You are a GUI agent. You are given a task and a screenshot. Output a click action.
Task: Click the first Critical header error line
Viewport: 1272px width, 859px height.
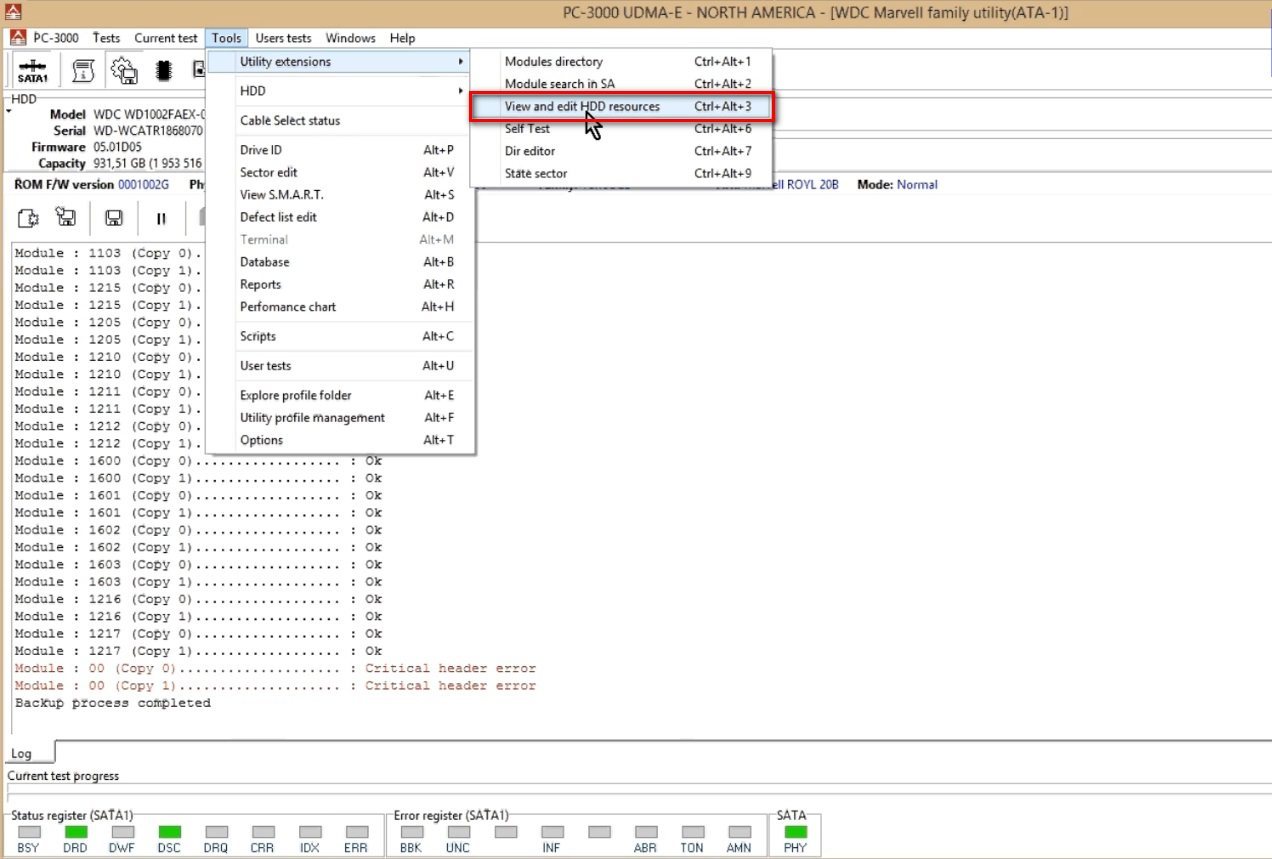coord(275,668)
